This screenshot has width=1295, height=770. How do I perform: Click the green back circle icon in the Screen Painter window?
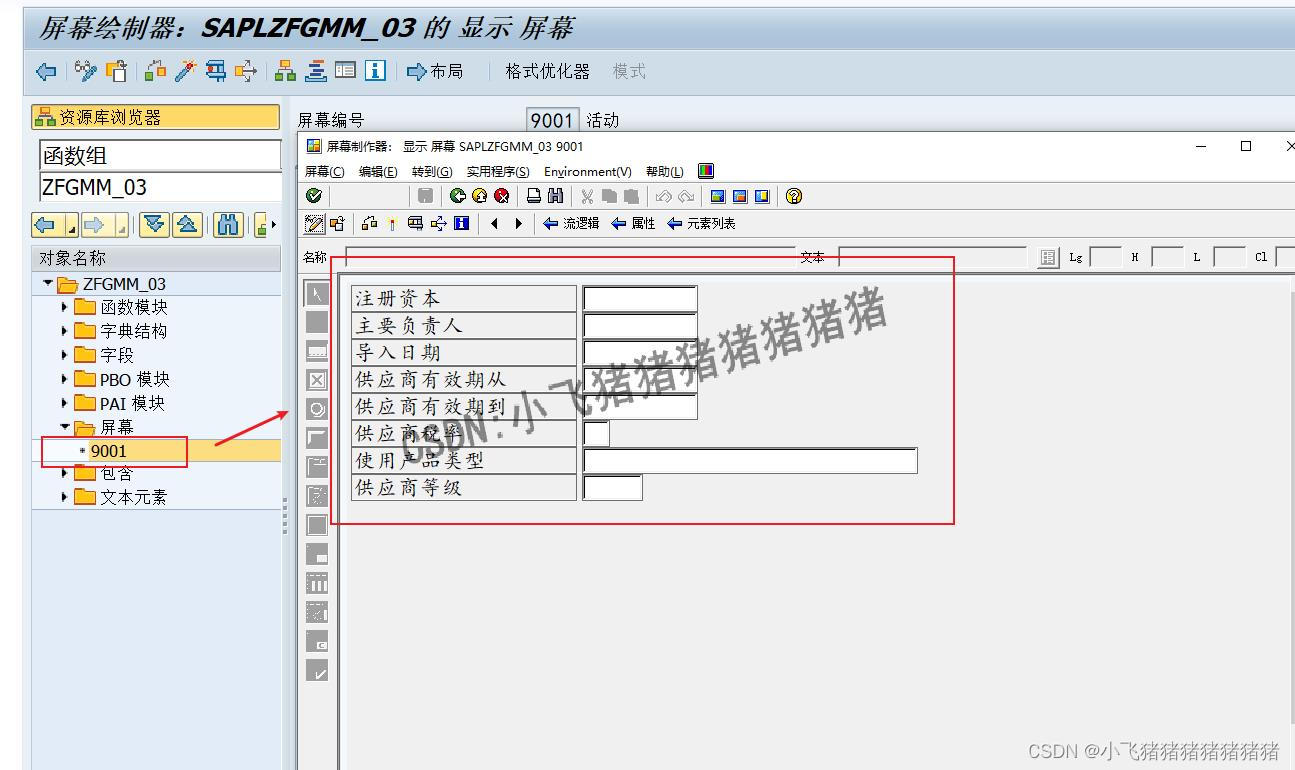coord(458,196)
